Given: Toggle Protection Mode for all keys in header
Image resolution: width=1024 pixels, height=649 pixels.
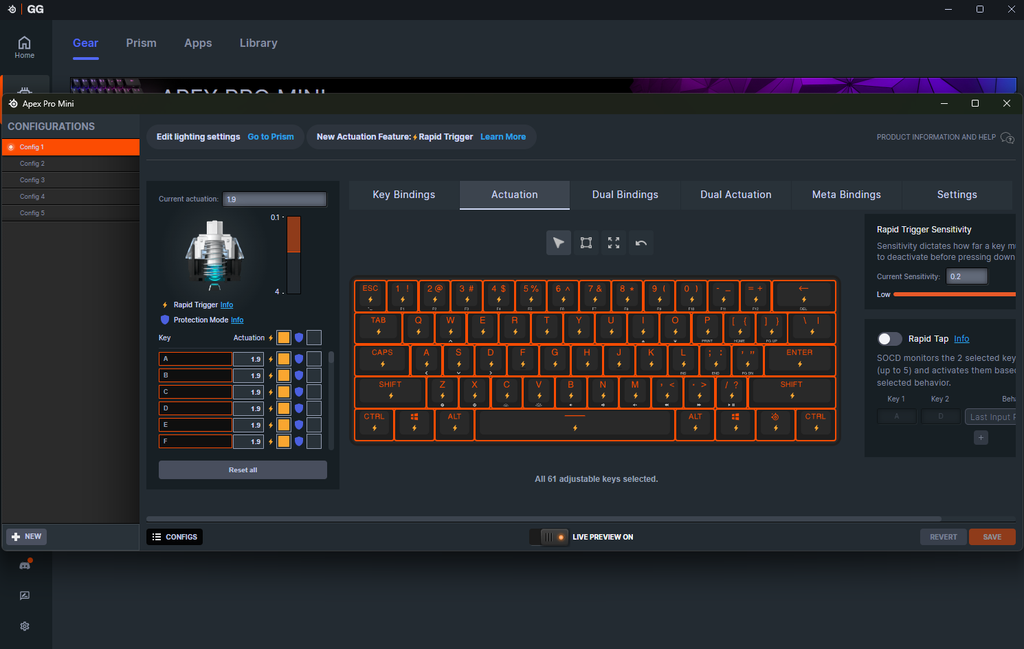Looking at the screenshot, I should tap(314, 338).
